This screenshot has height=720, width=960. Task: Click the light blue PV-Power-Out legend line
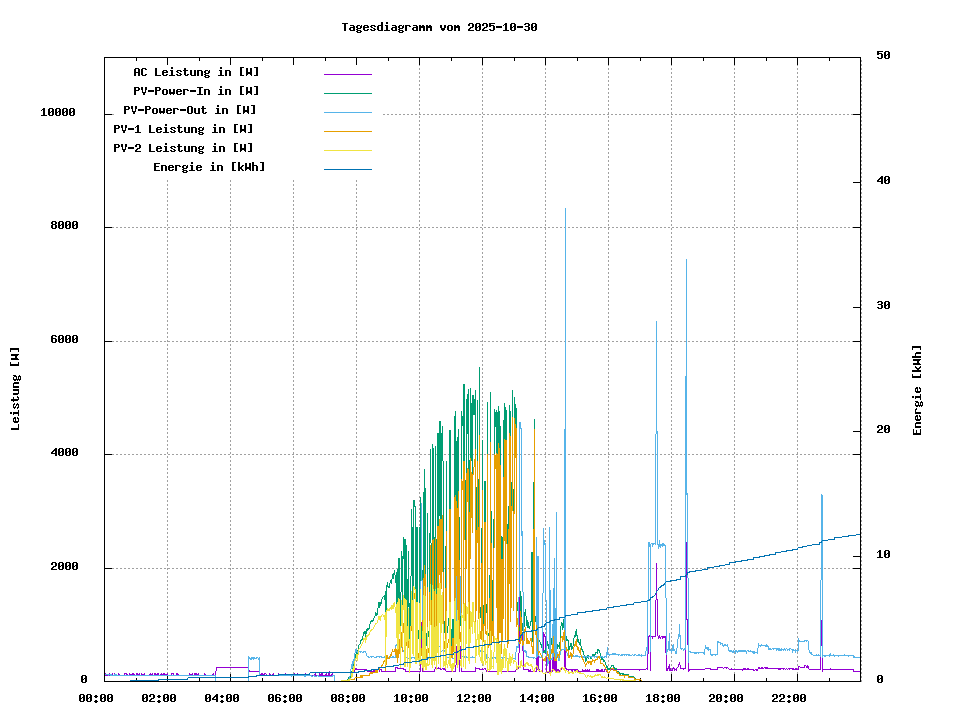347,112
